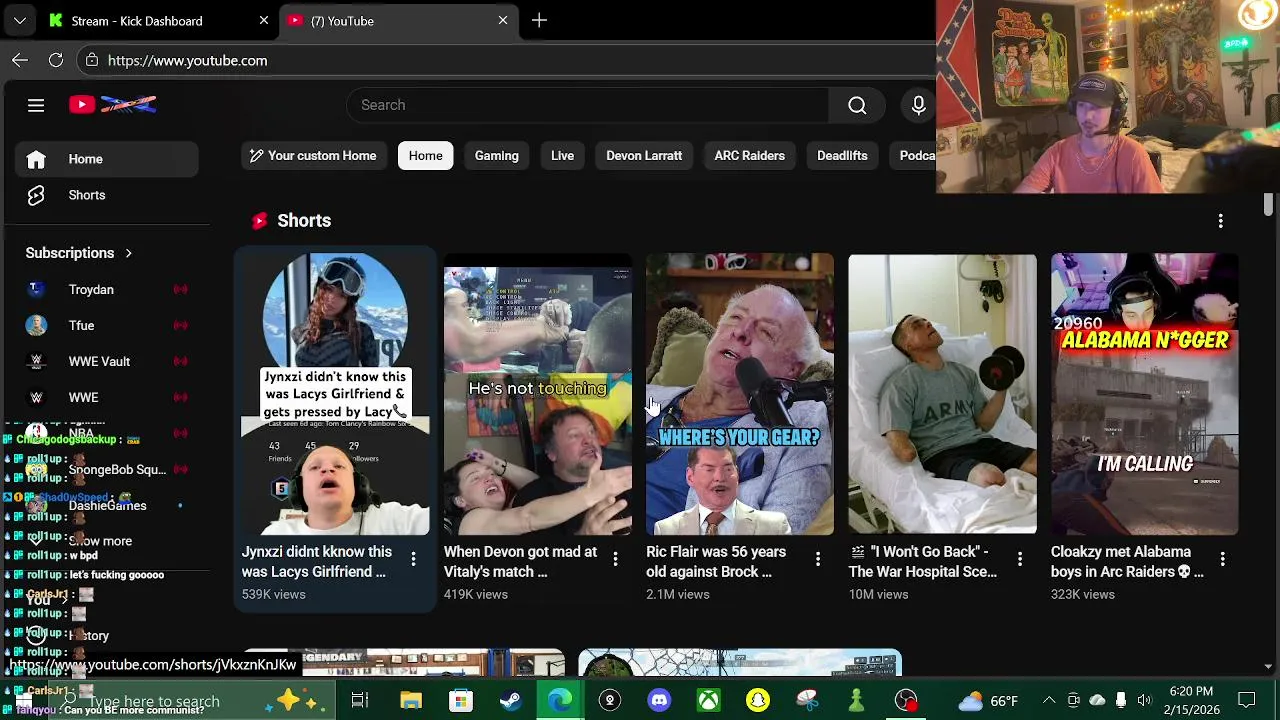1280x720 pixels.
Task: Click the browser address bar URL
Action: pyautogui.click(x=187, y=60)
